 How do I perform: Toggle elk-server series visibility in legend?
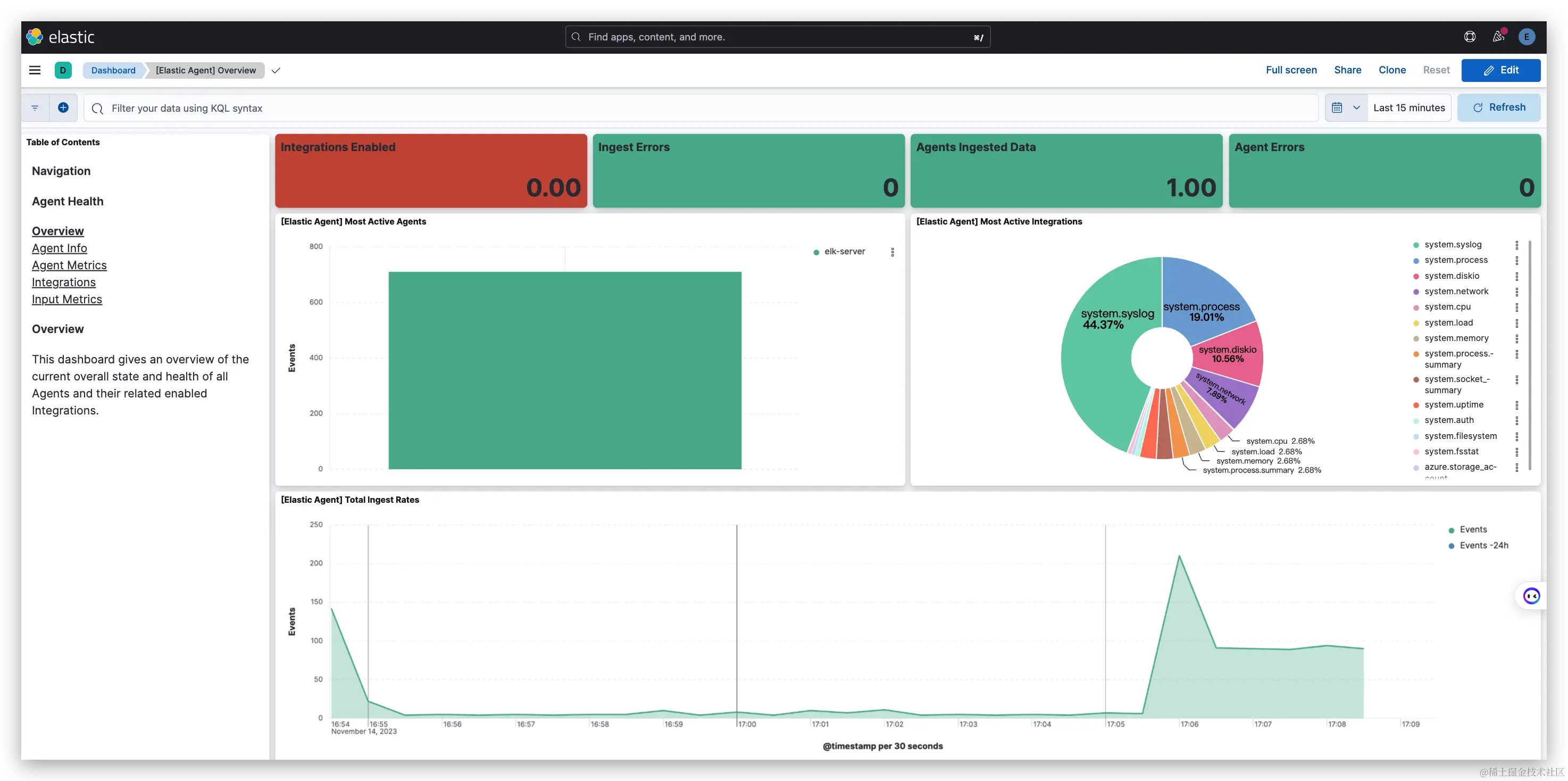click(x=844, y=252)
